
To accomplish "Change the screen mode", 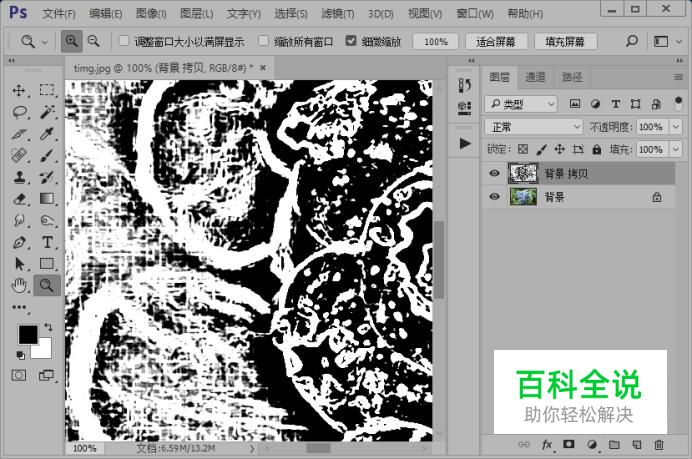I will 46,376.
